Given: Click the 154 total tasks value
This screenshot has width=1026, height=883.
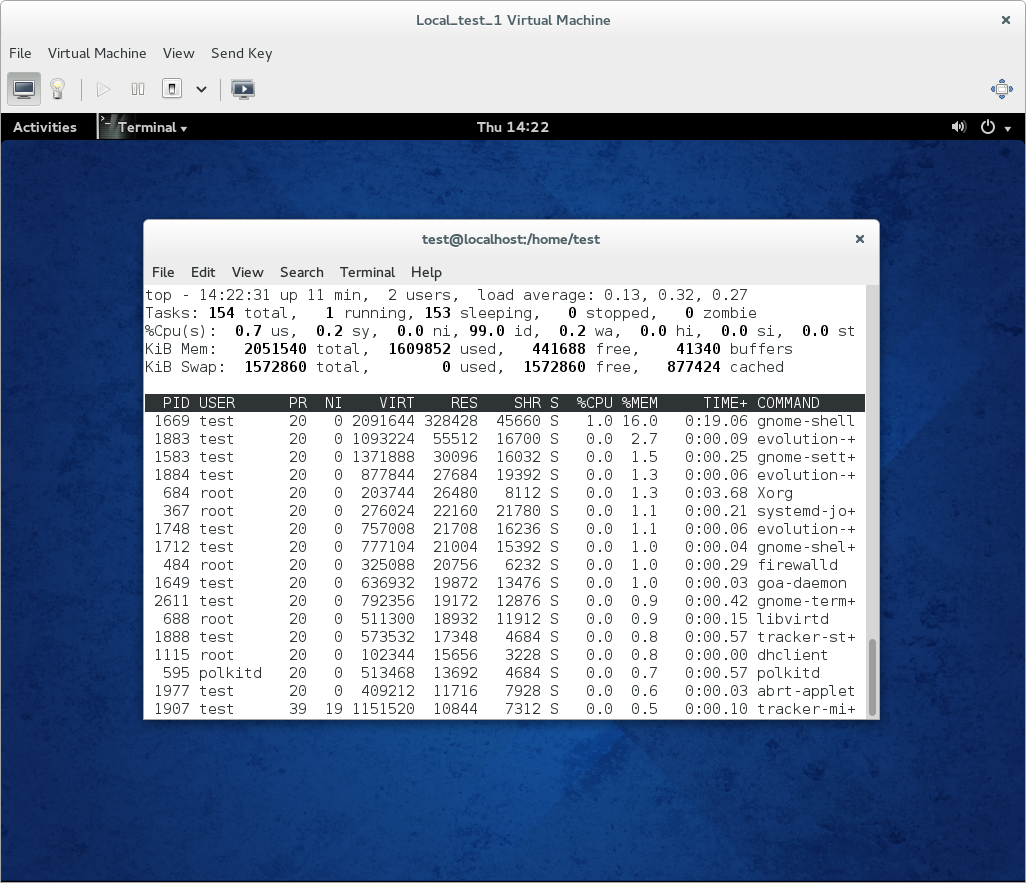Looking at the screenshot, I should pos(221,313).
